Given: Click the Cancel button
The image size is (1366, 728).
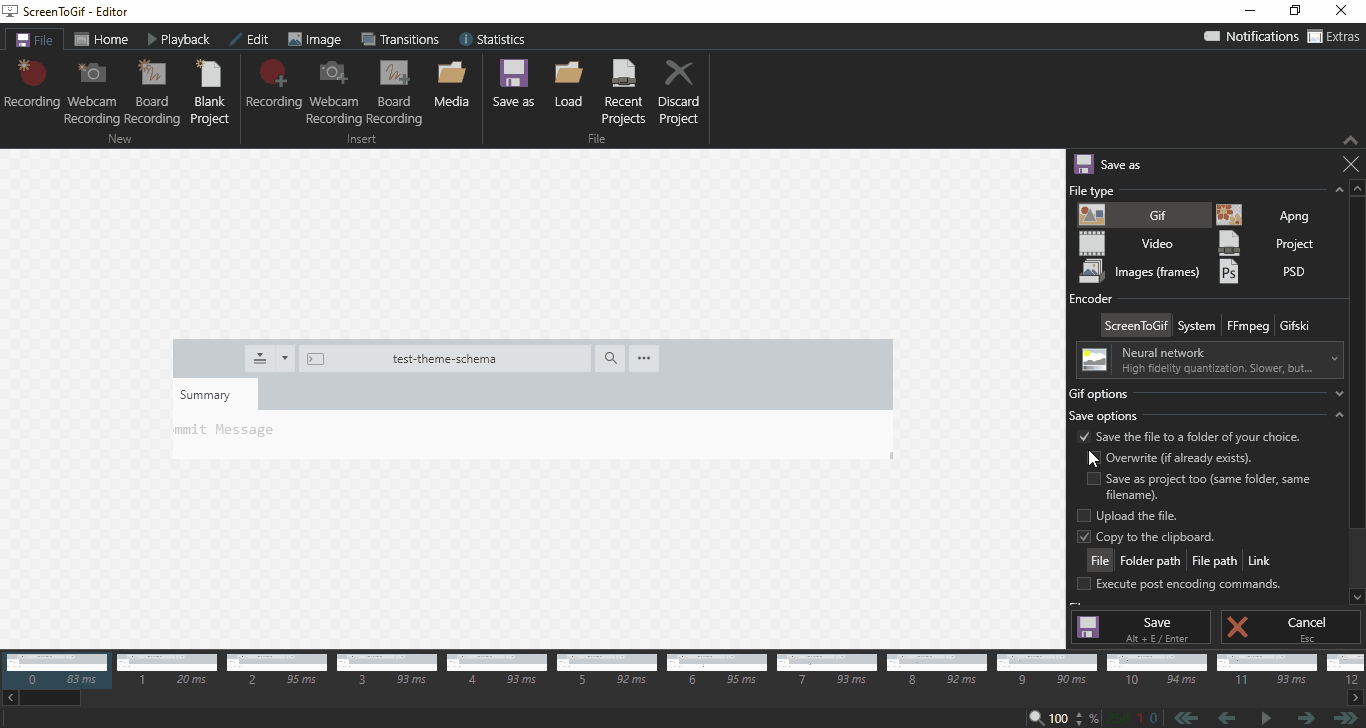Looking at the screenshot, I should pos(1291,627).
